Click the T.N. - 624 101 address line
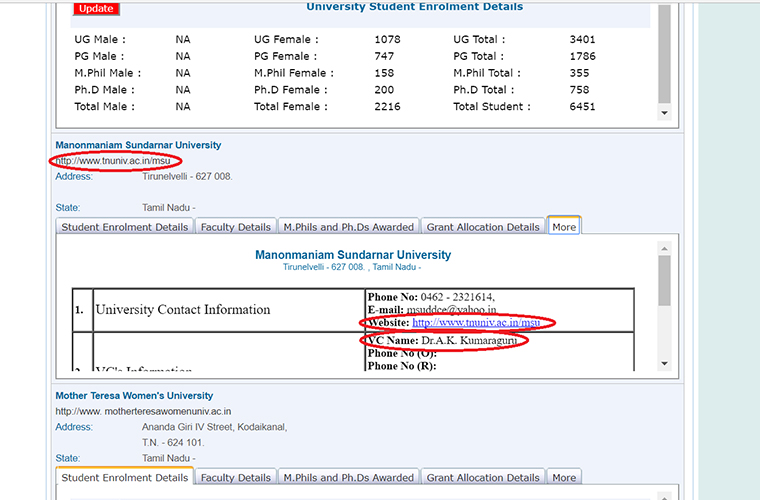760x500 pixels. click(173, 442)
